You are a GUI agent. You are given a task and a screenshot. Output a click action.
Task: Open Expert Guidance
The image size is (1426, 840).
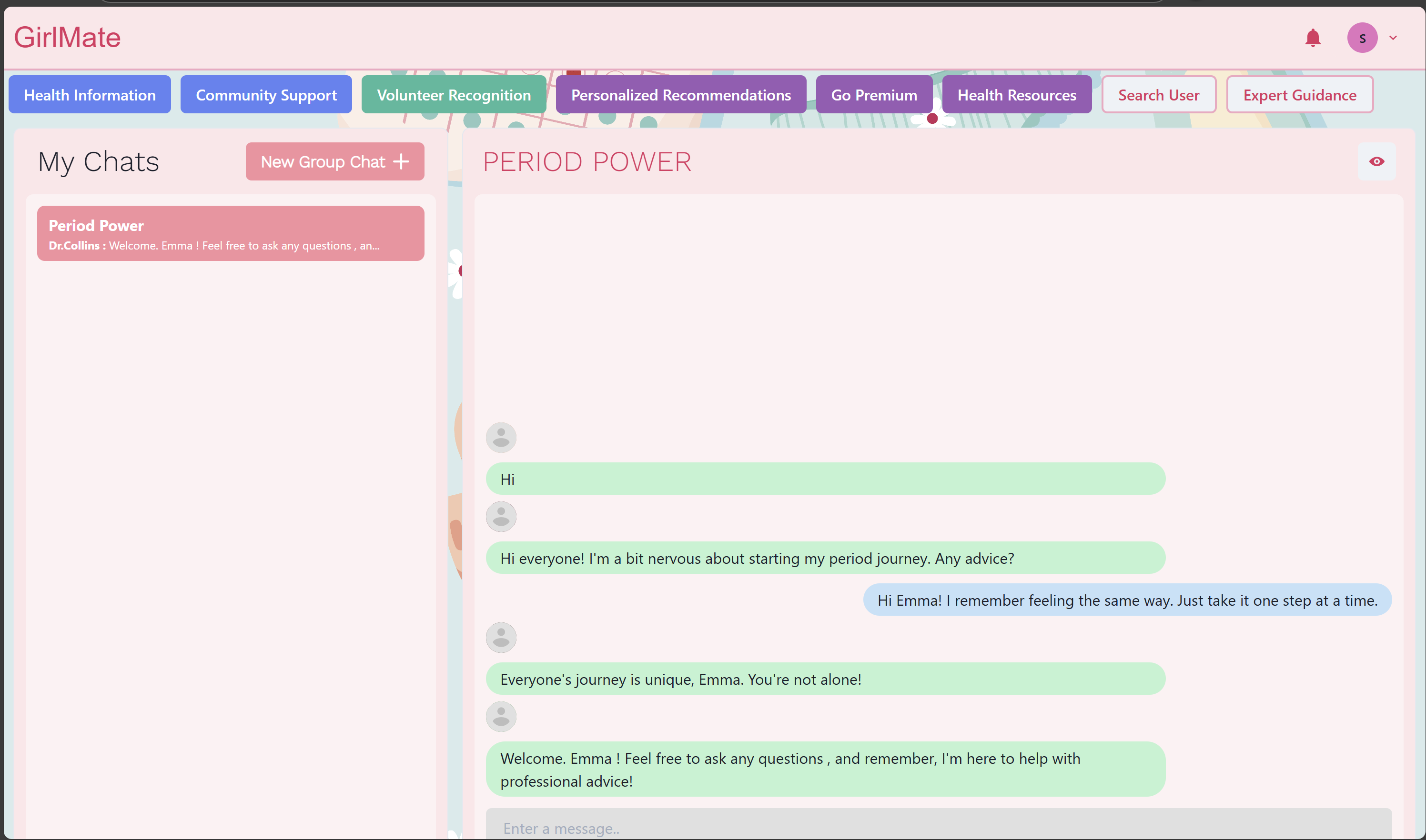tap(1300, 95)
